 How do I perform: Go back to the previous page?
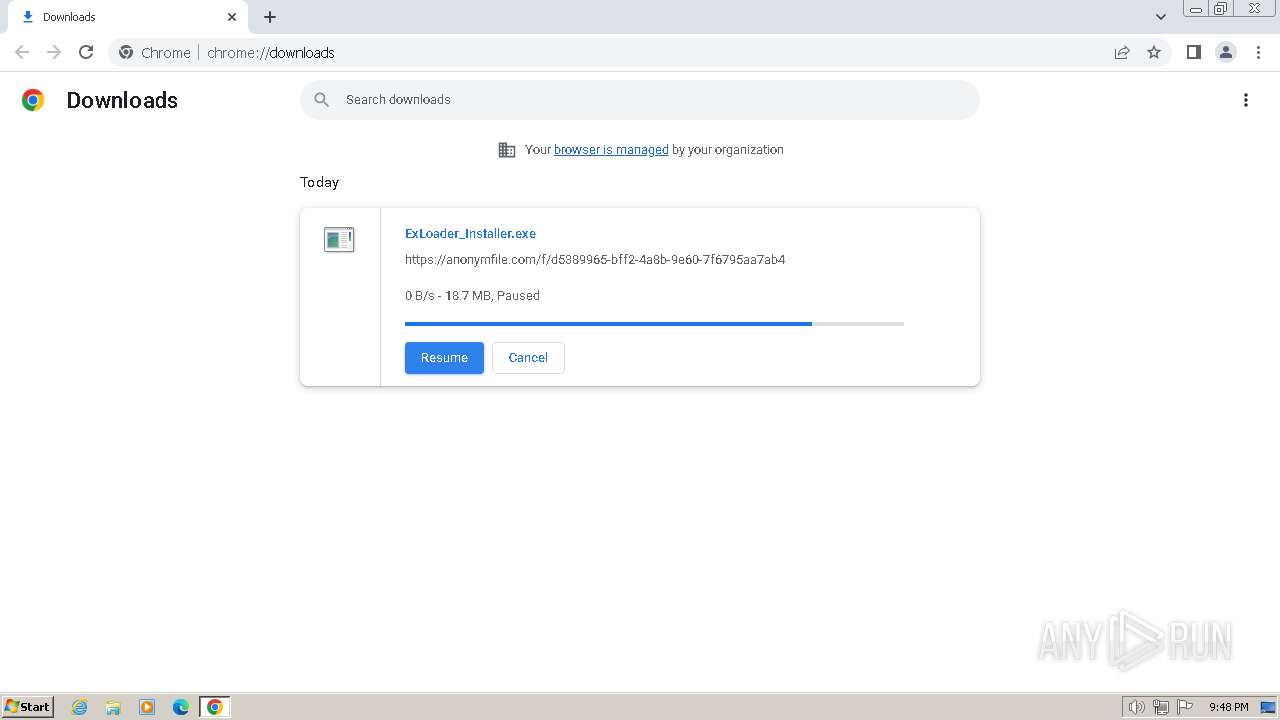pyautogui.click(x=22, y=52)
